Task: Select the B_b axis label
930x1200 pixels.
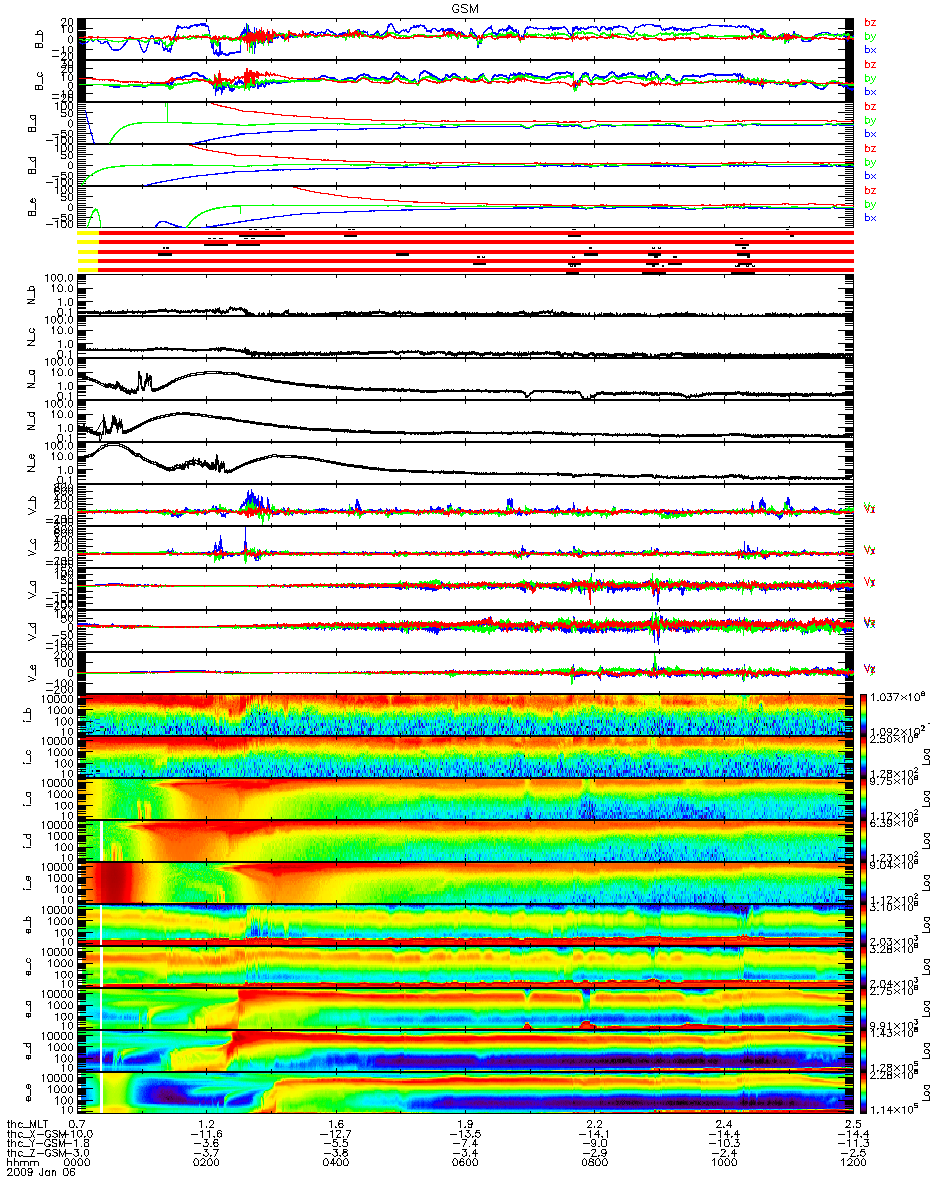Action: (41, 39)
